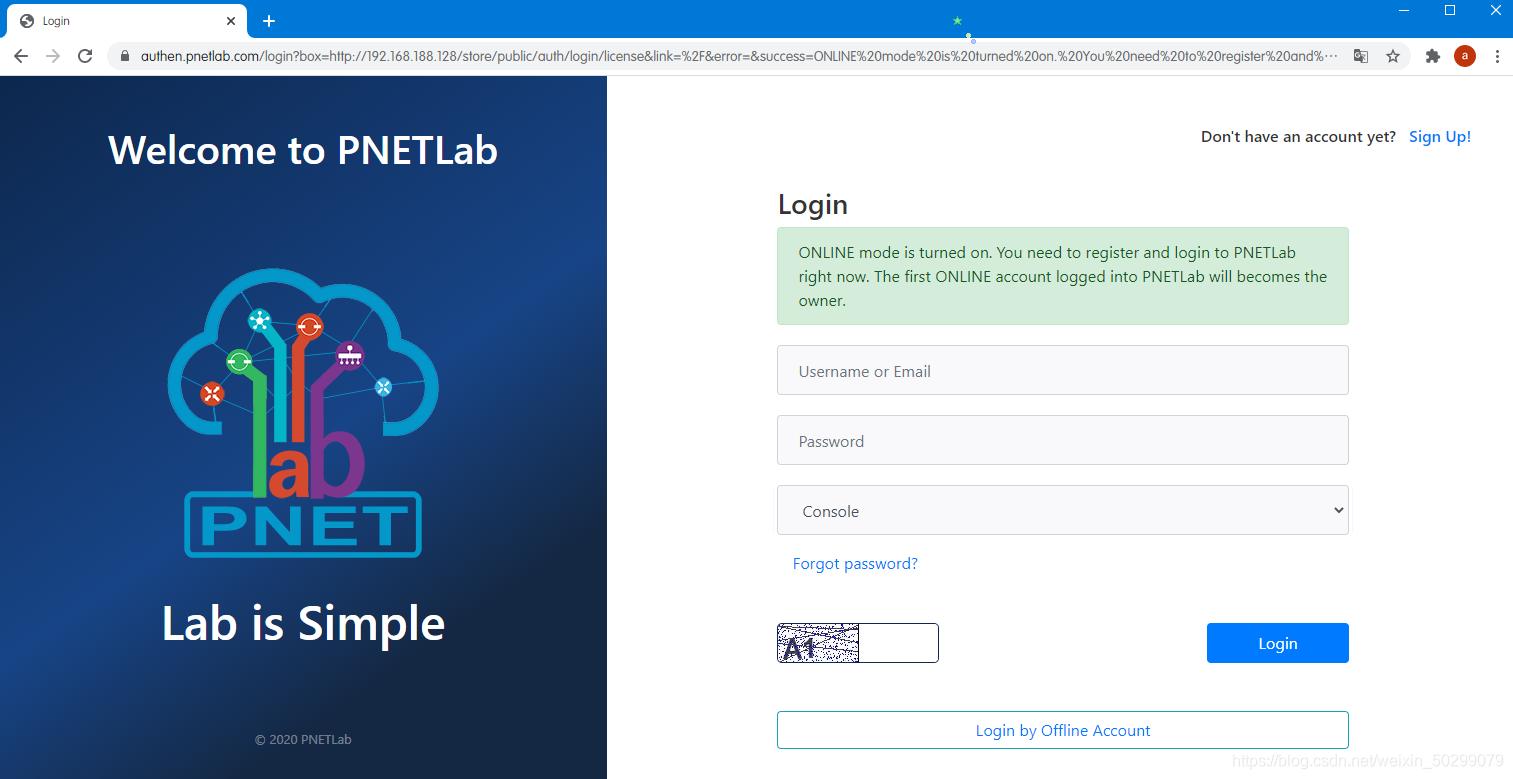This screenshot has height=779, width=1513.
Task: Open the extensions puzzle icon
Action: (1433, 56)
